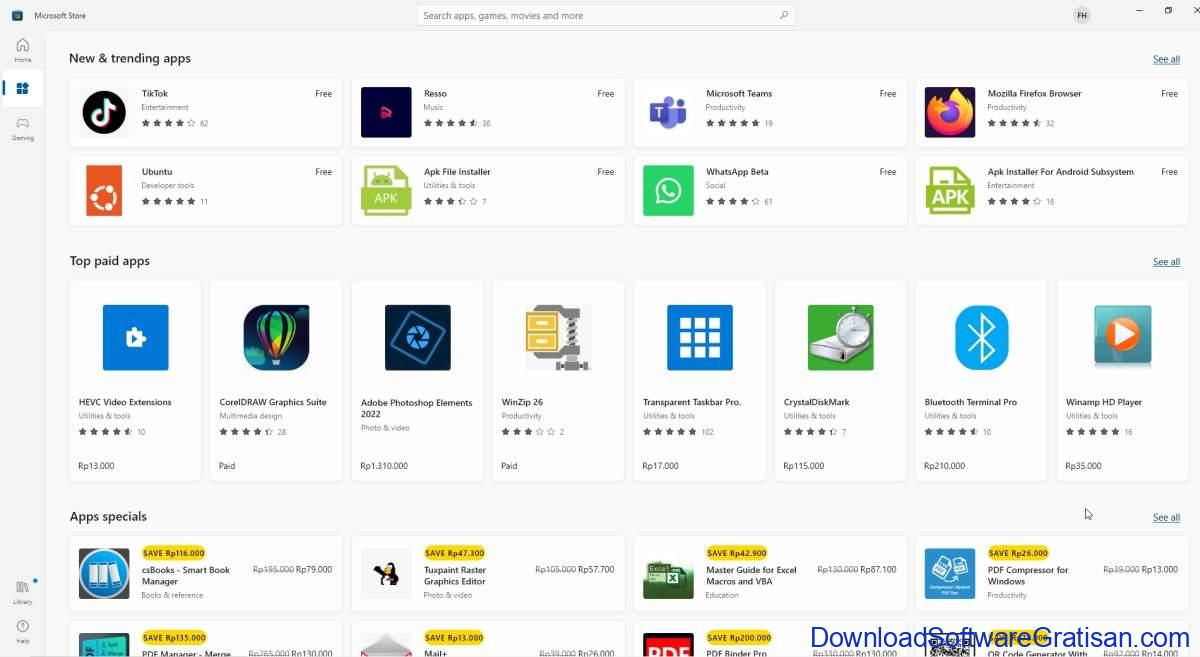The height and width of the screenshot is (657, 1200).
Task: Select the CrystalDiskMark icon
Action: pyautogui.click(x=841, y=338)
